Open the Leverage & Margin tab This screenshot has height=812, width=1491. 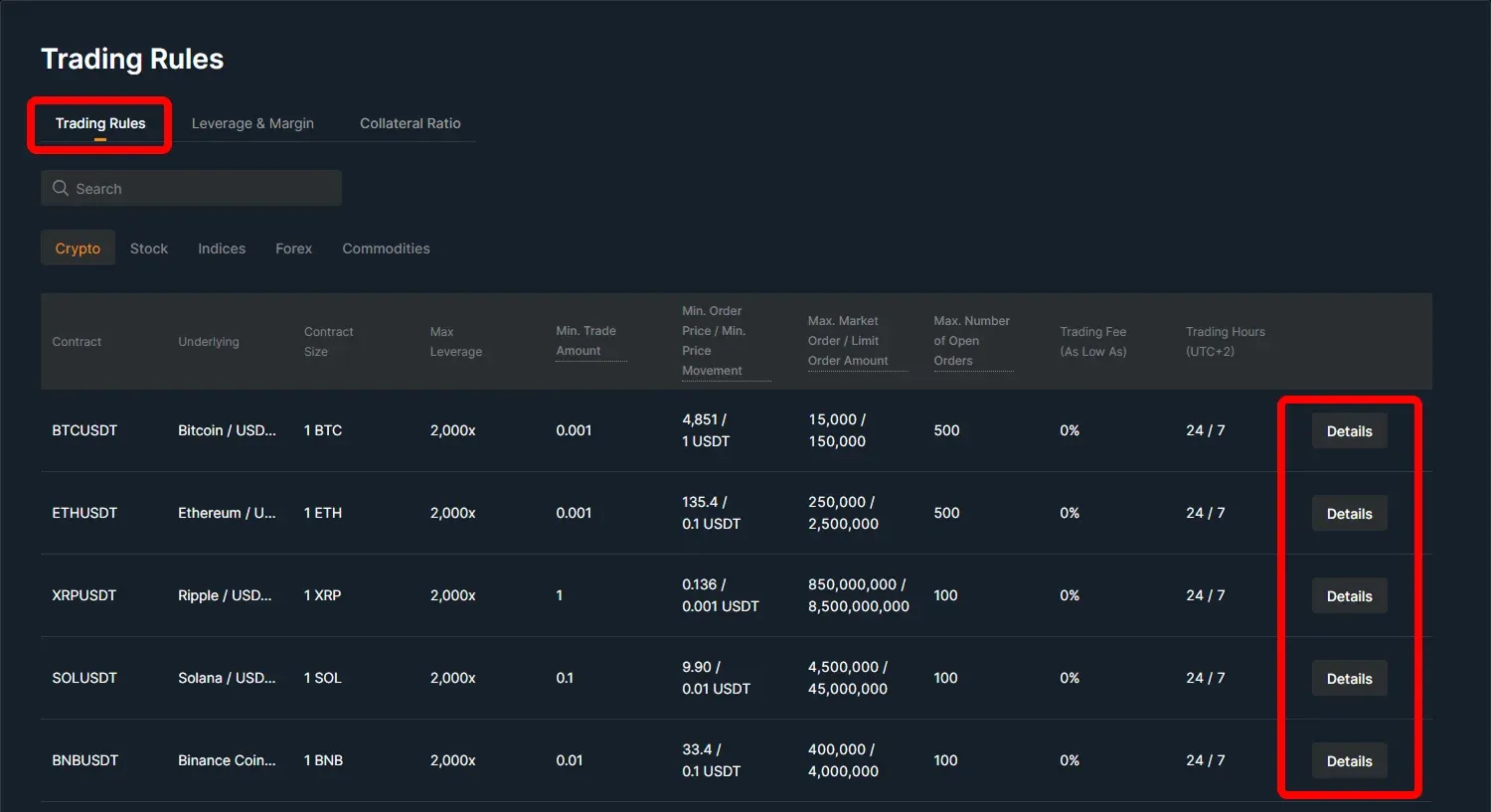pyautogui.click(x=252, y=123)
